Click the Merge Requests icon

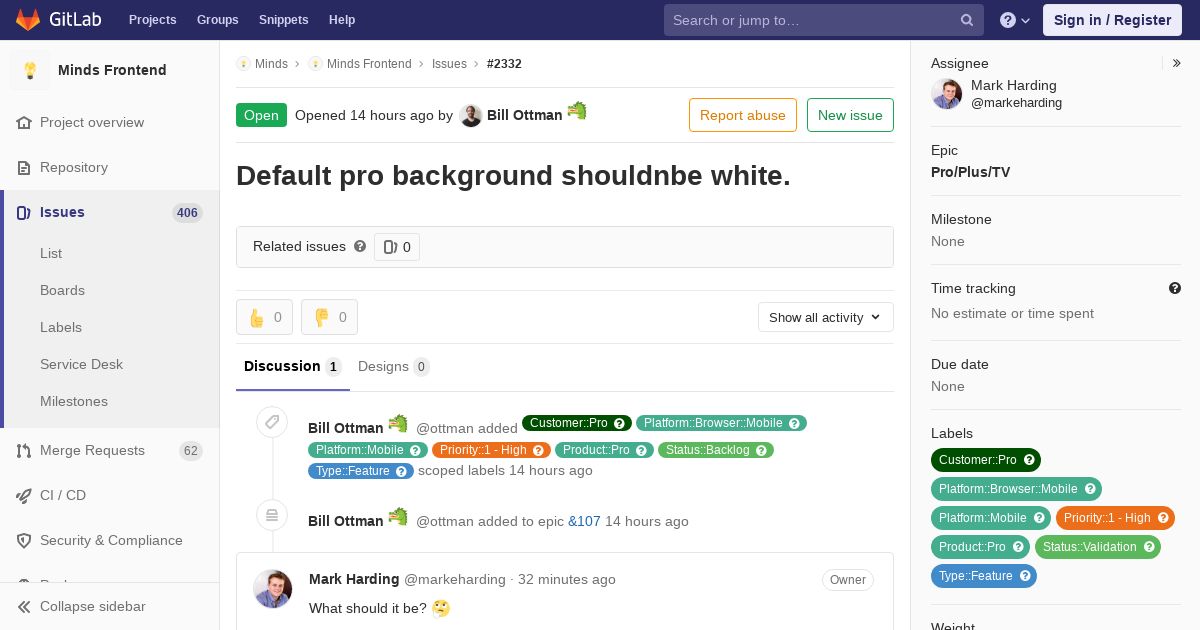tap(24, 450)
